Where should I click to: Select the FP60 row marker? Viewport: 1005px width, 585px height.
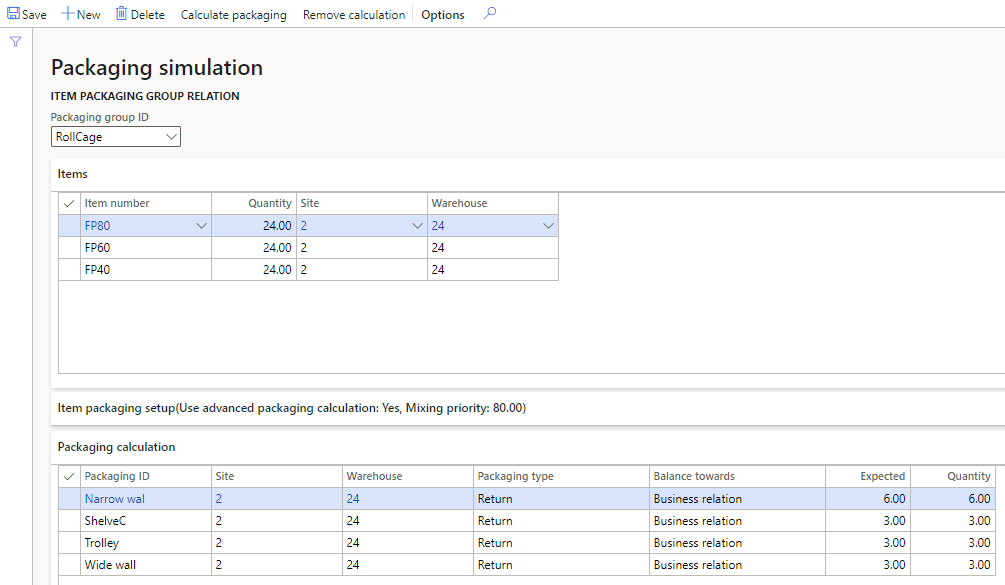coord(69,248)
